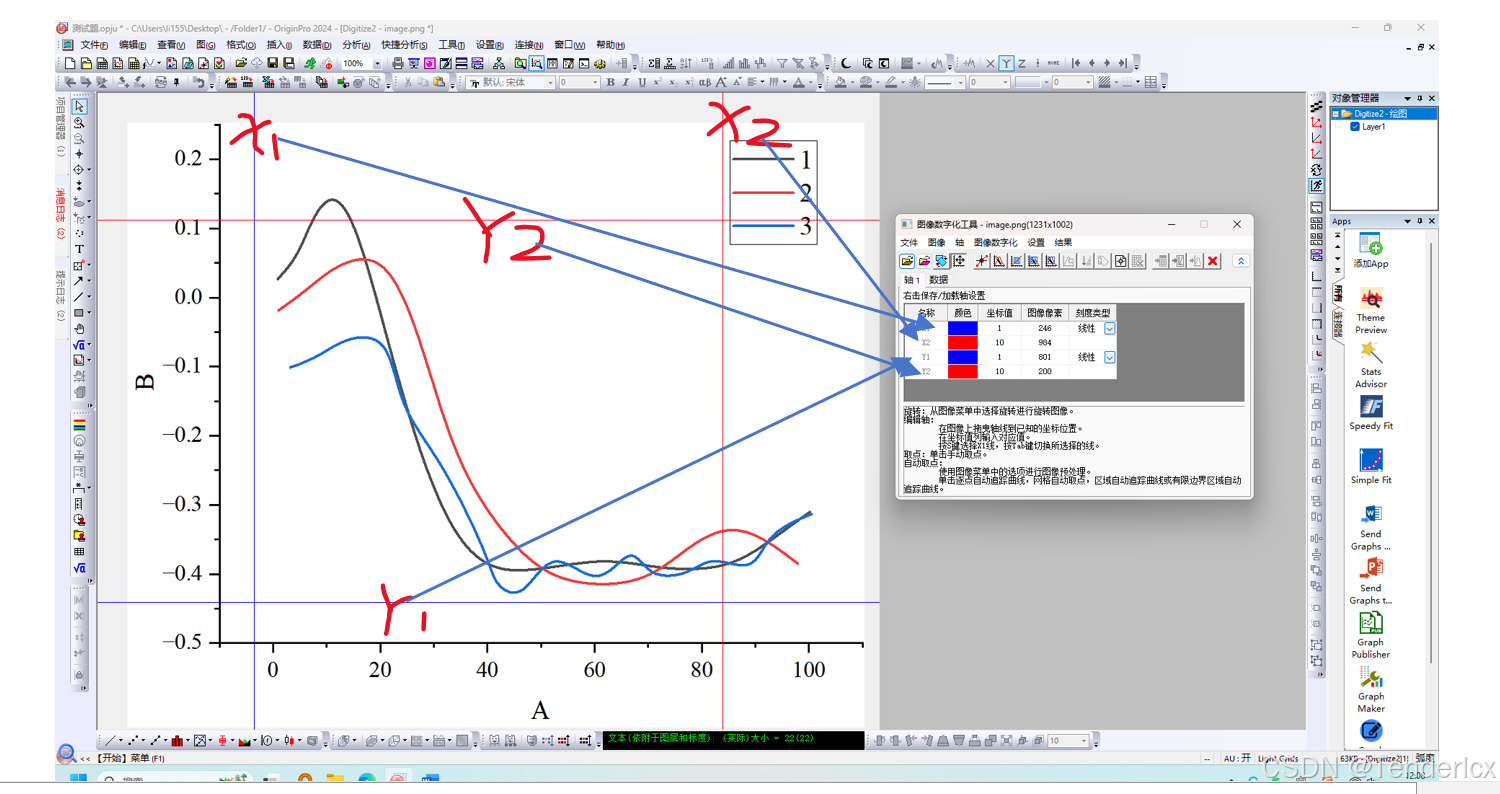
Task: Toggle the X button beside Y in toolbar
Action: point(991,63)
